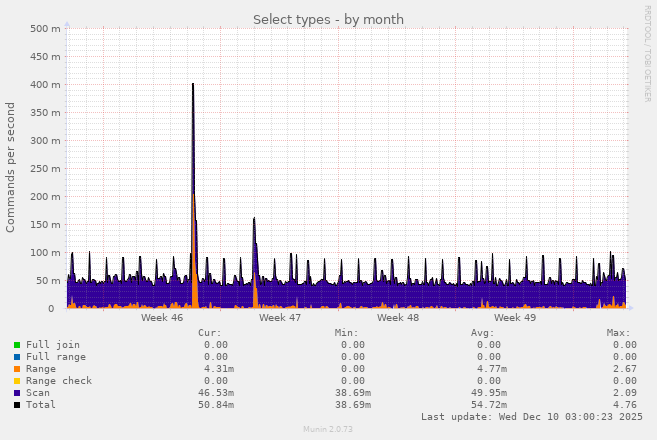Select the Week 46 x-axis label

(x=162, y=318)
